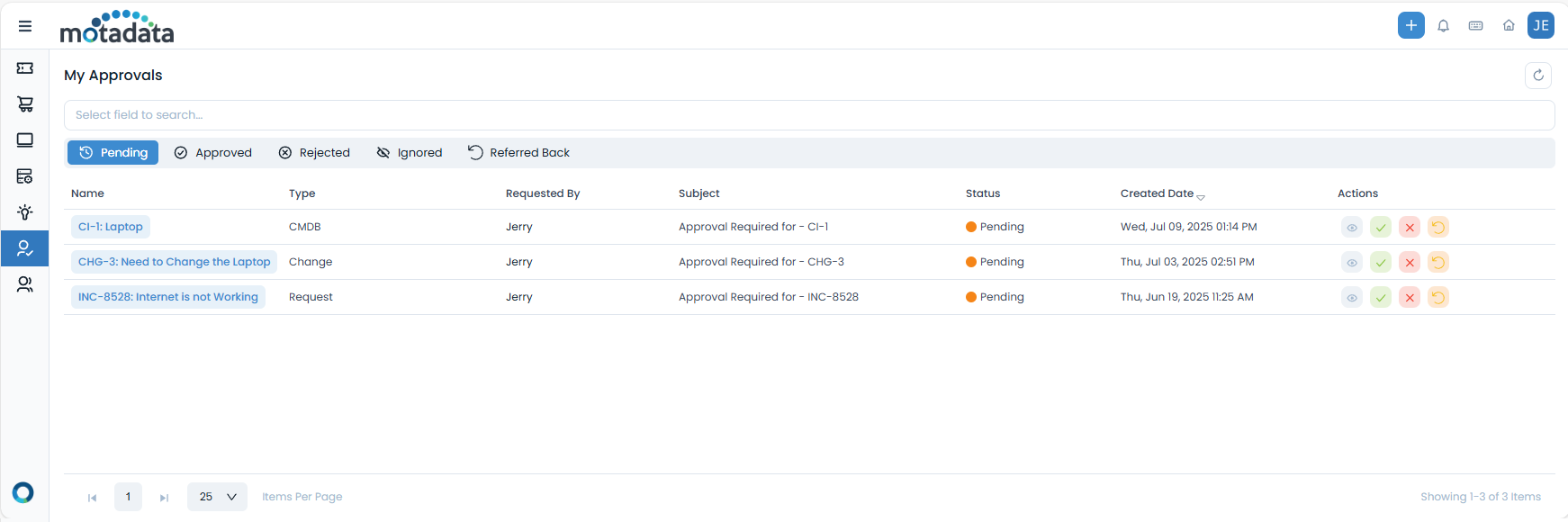Reject the CHG-3 approval with red X
This screenshot has width=1568, height=522.
tap(1409, 263)
